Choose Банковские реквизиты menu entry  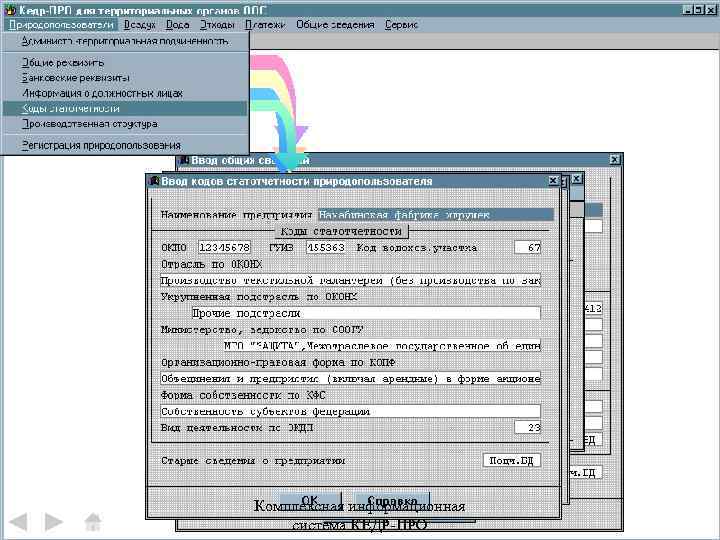(x=125, y=78)
